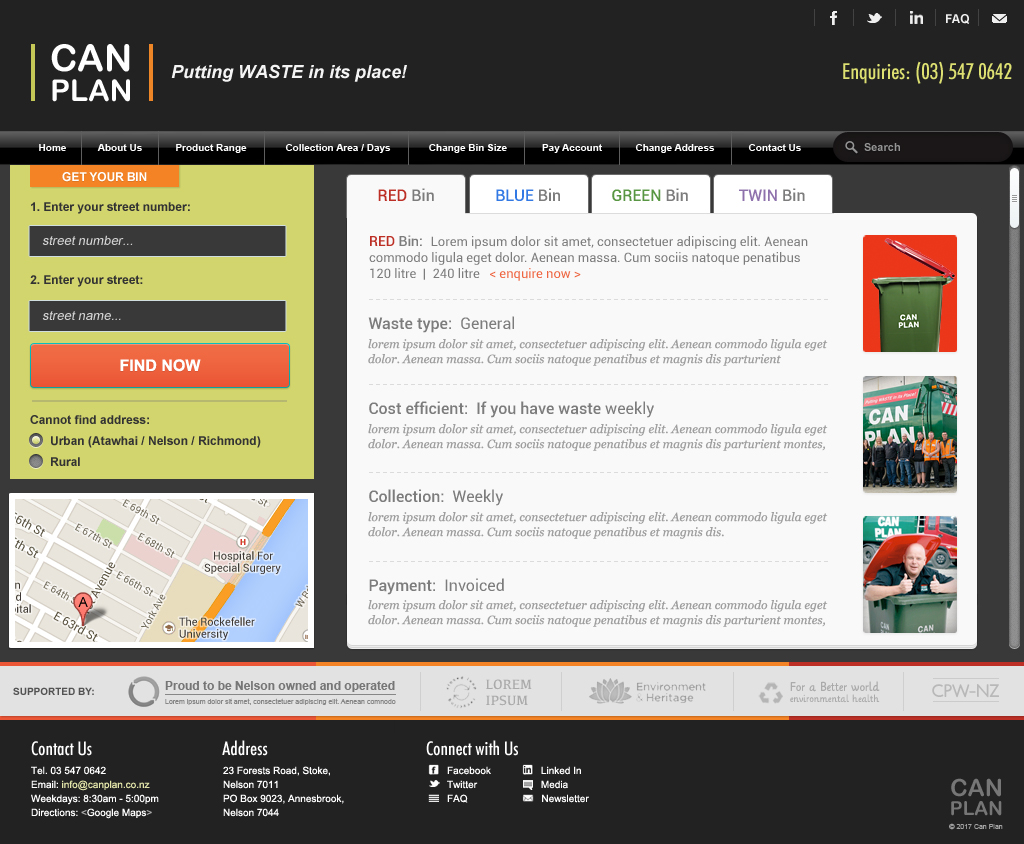Click the enquire now link

[x=535, y=274]
